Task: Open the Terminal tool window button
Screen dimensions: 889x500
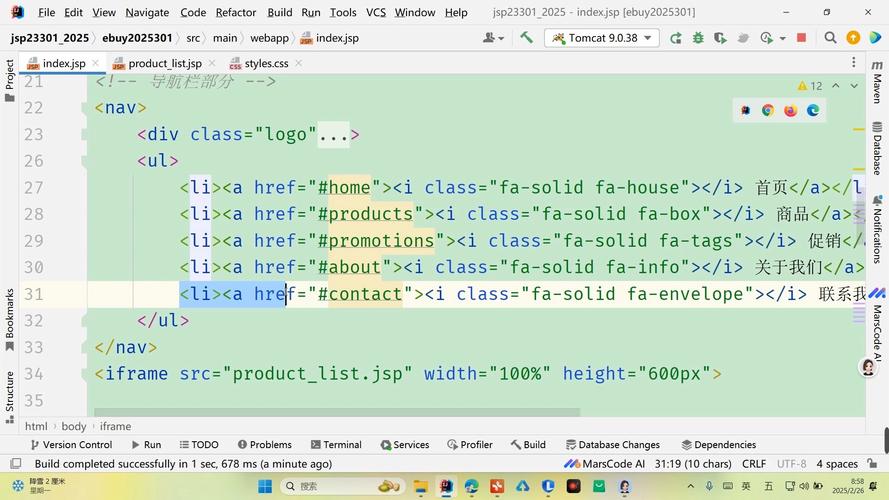Action: (335, 445)
